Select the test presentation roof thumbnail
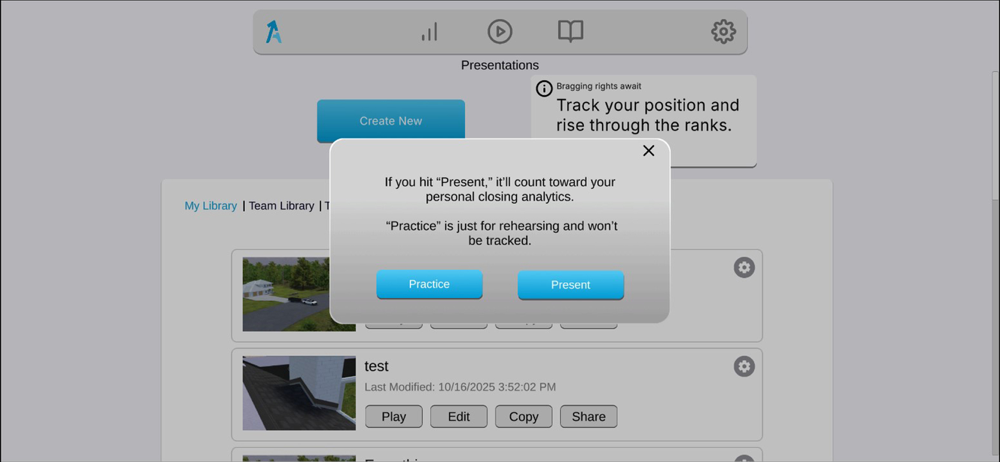Image resolution: width=1000 pixels, height=462 pixels. coord(299,393)
